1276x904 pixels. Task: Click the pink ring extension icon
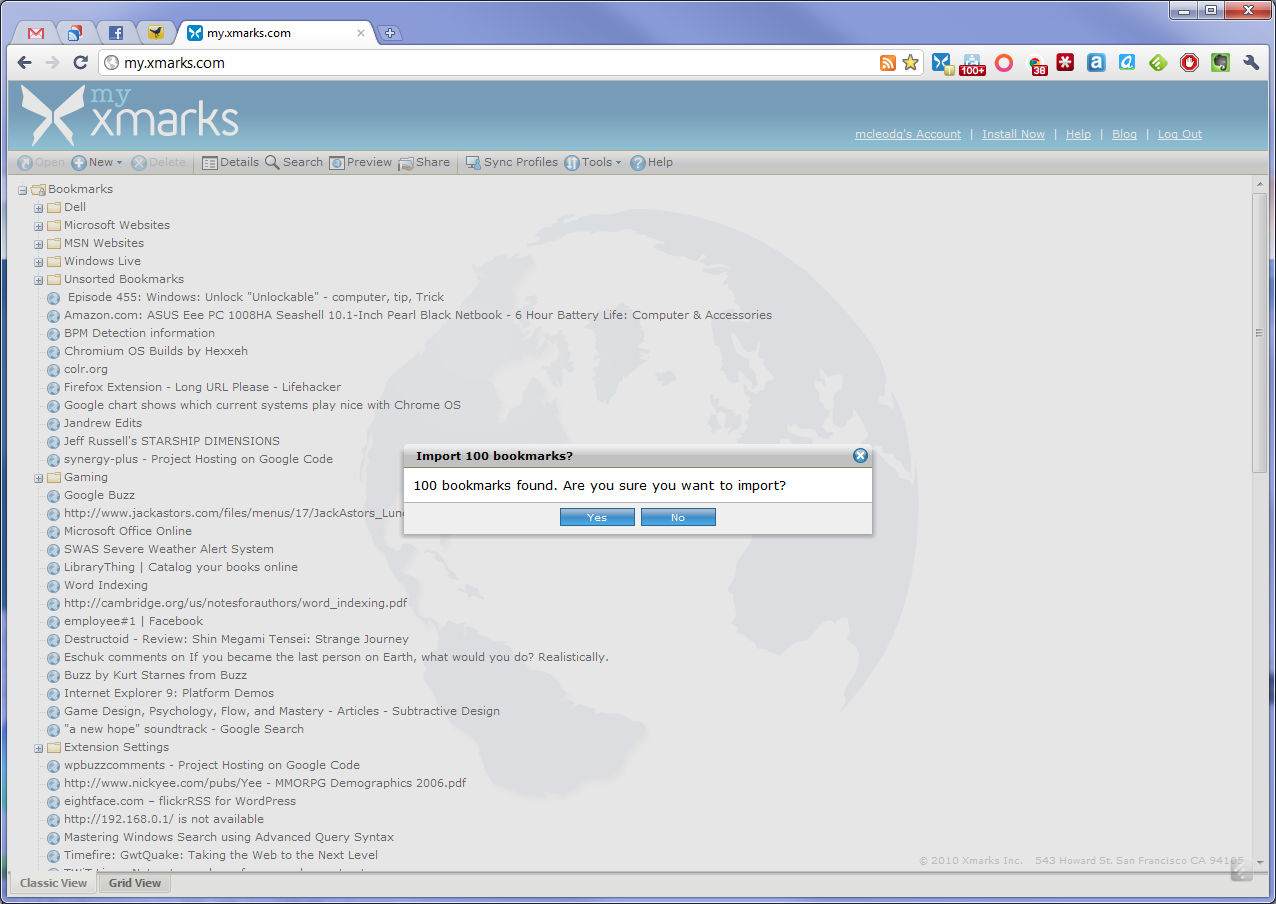point(1004,63)
